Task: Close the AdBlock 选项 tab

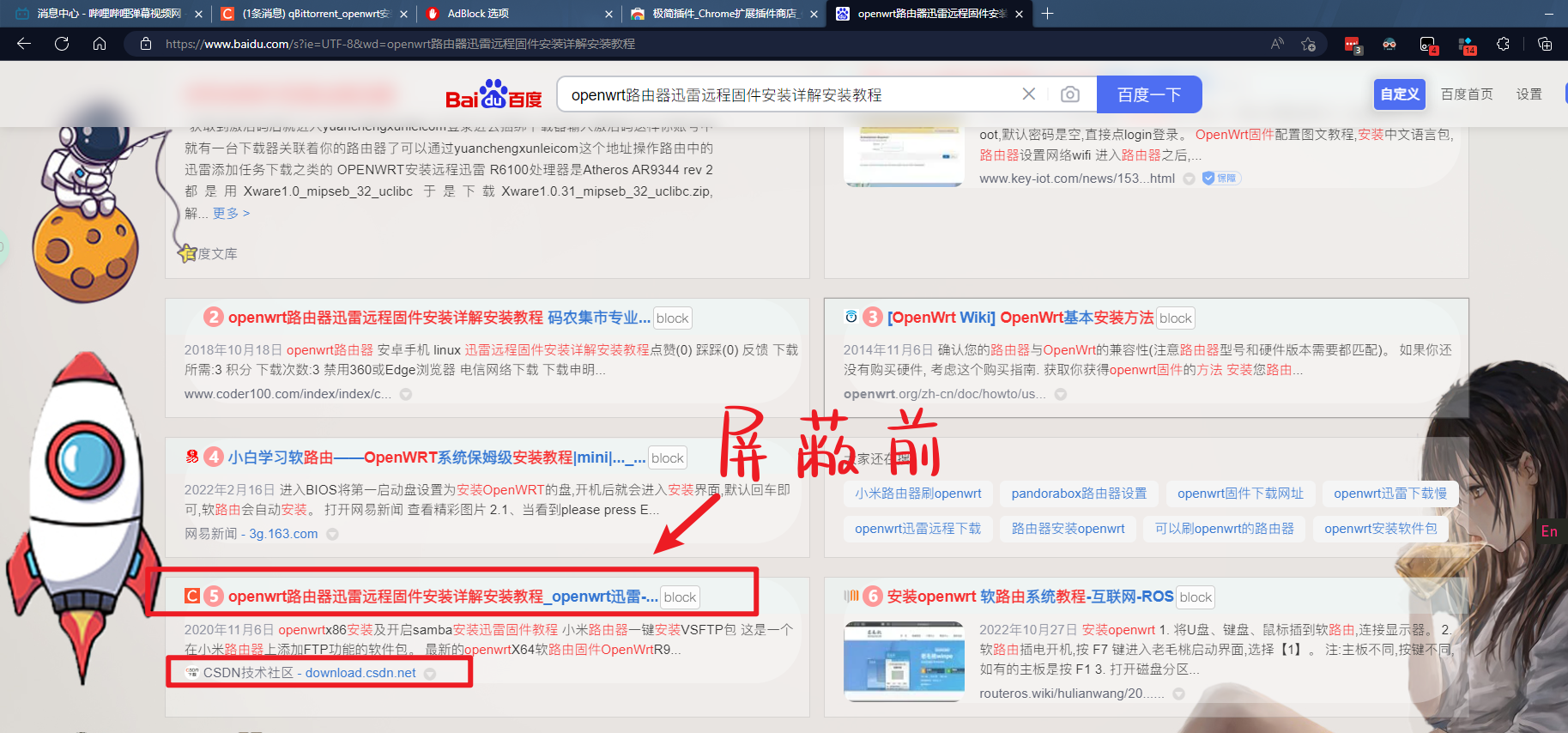Action: click(608, 14)
